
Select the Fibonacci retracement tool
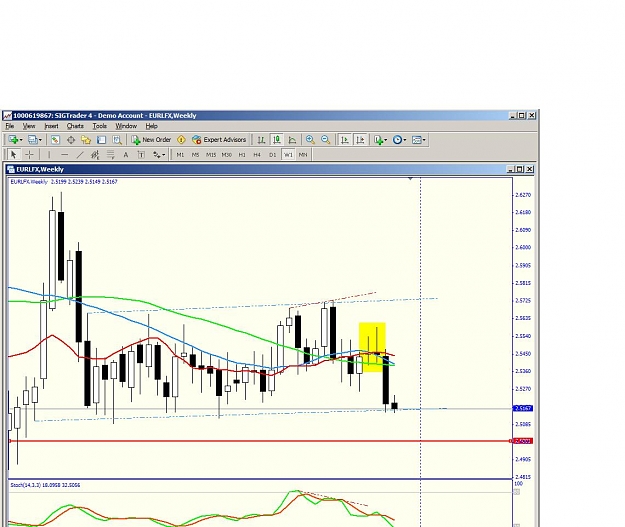110,155
